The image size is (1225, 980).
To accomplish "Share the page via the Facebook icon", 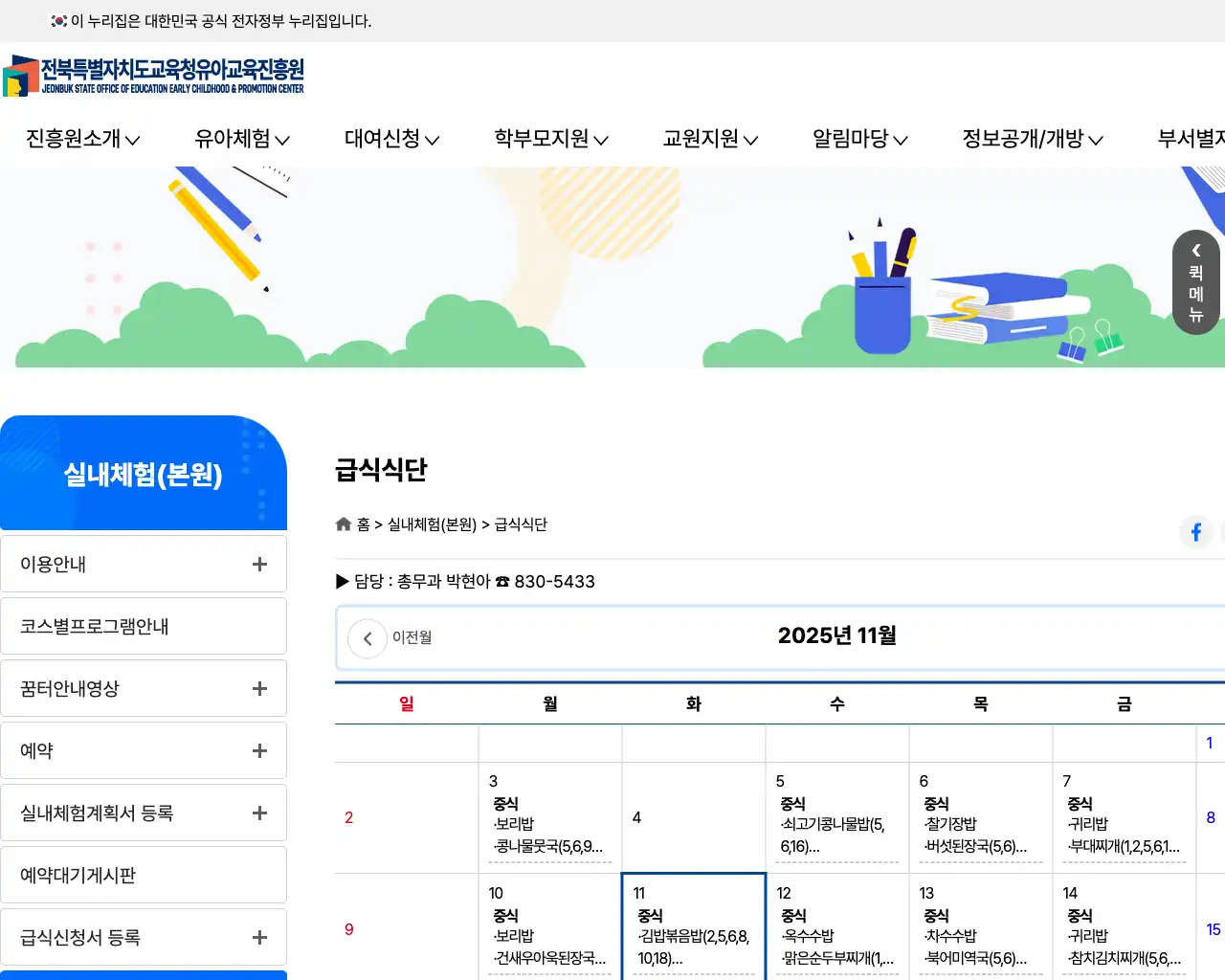I will [1196, 532].
